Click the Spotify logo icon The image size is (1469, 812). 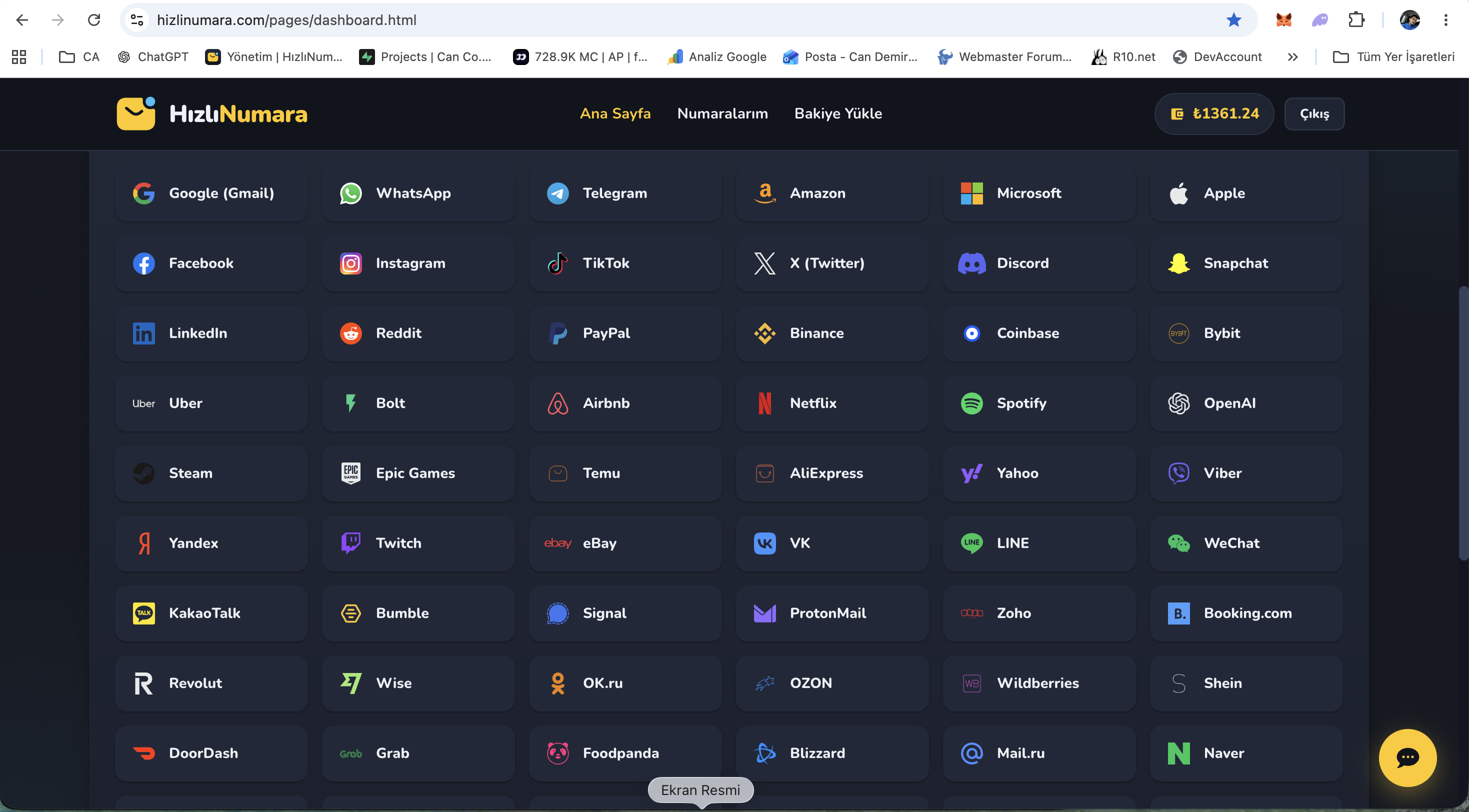point(971,403)
